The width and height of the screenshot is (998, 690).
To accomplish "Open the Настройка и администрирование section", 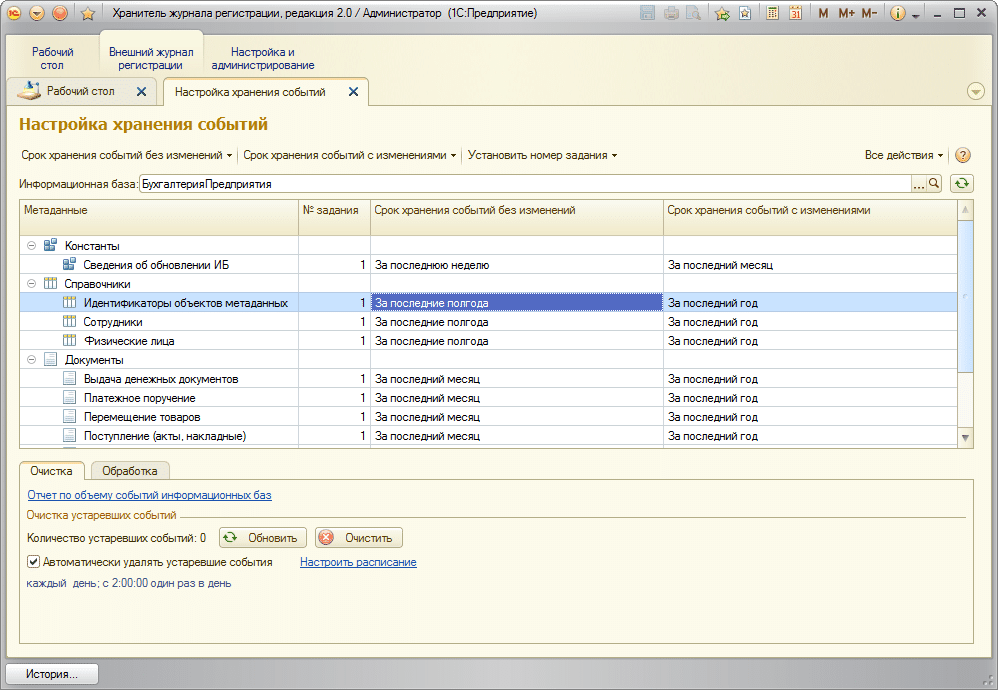I will click(263, 58).
